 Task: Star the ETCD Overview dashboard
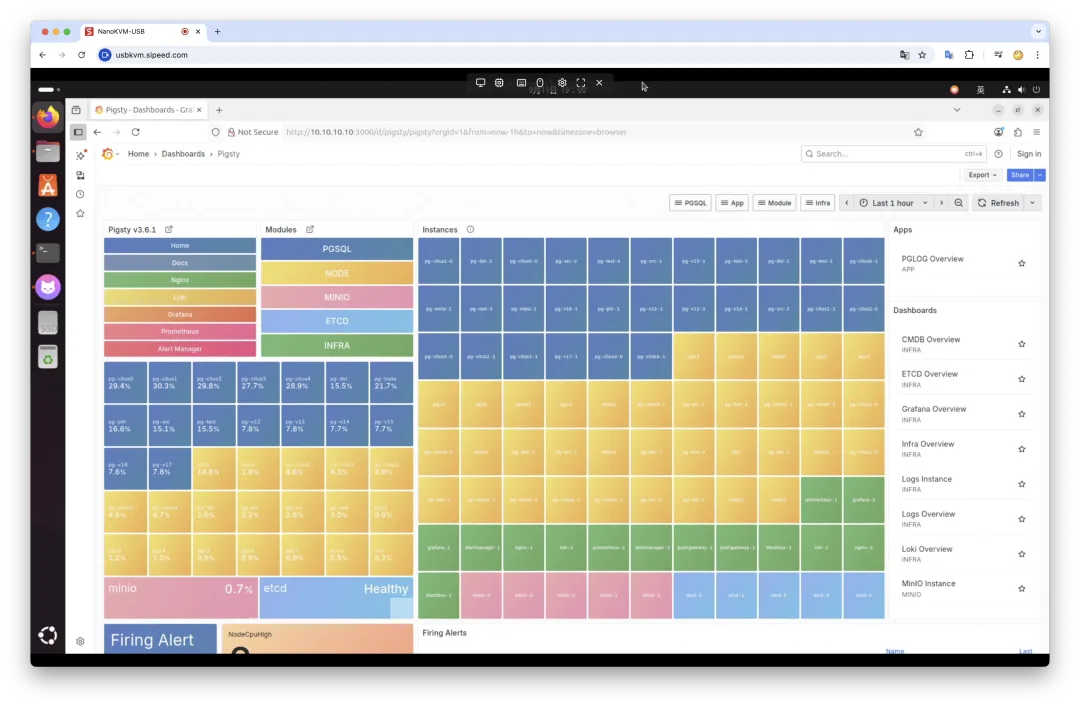point(1021,379)
